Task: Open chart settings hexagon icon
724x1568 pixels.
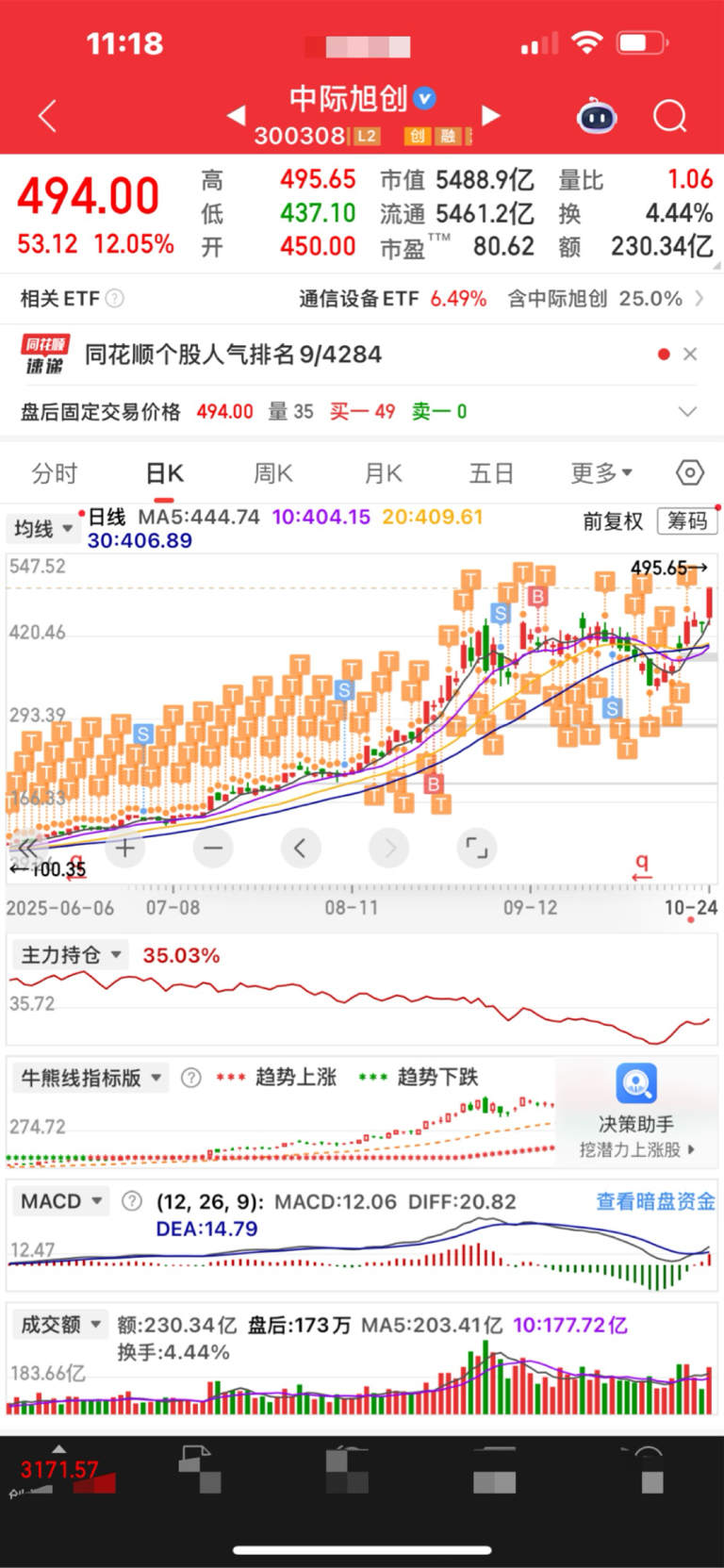Action: (x=690, y=472)
